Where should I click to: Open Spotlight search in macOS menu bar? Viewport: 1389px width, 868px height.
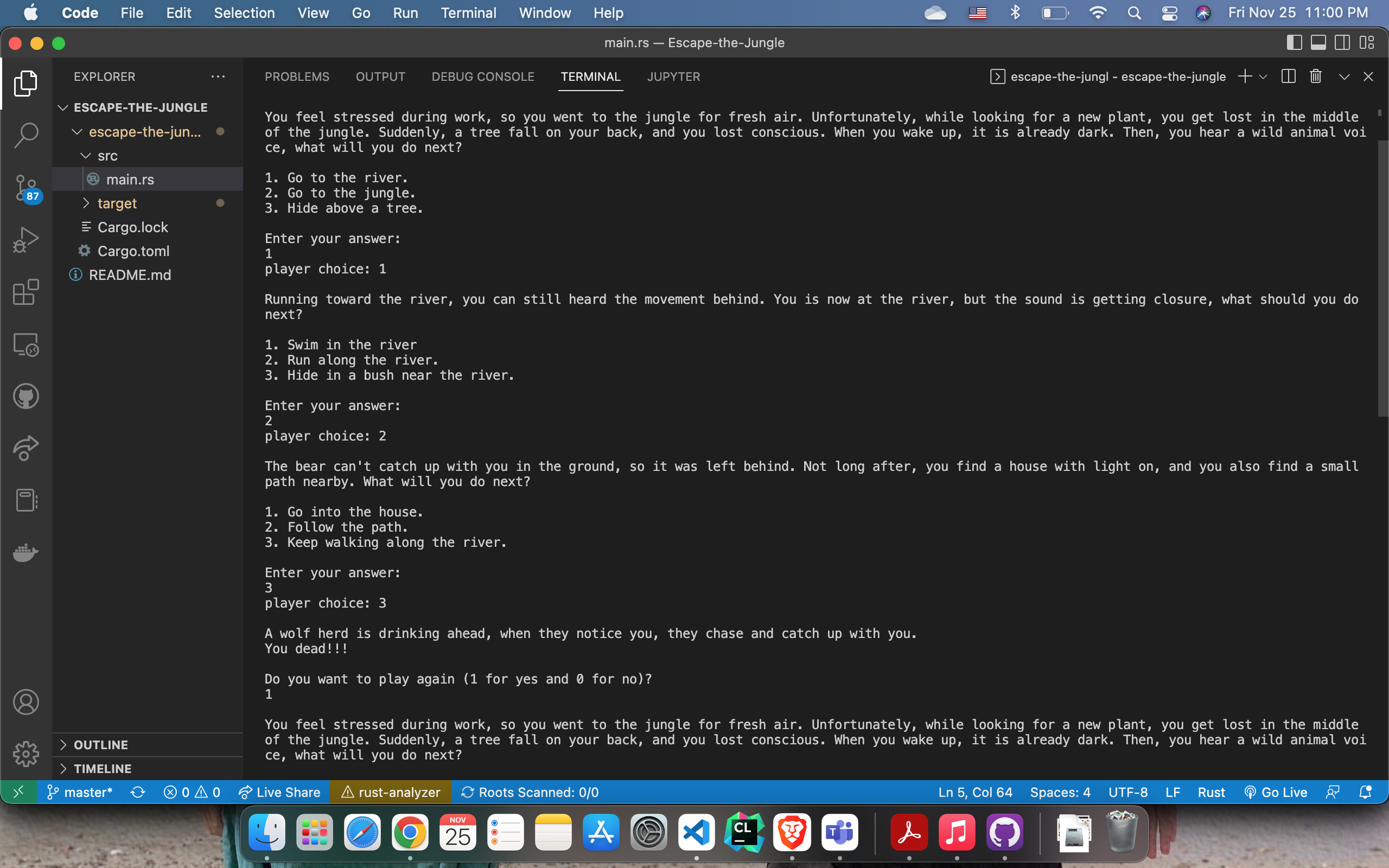click(1133, 12)
